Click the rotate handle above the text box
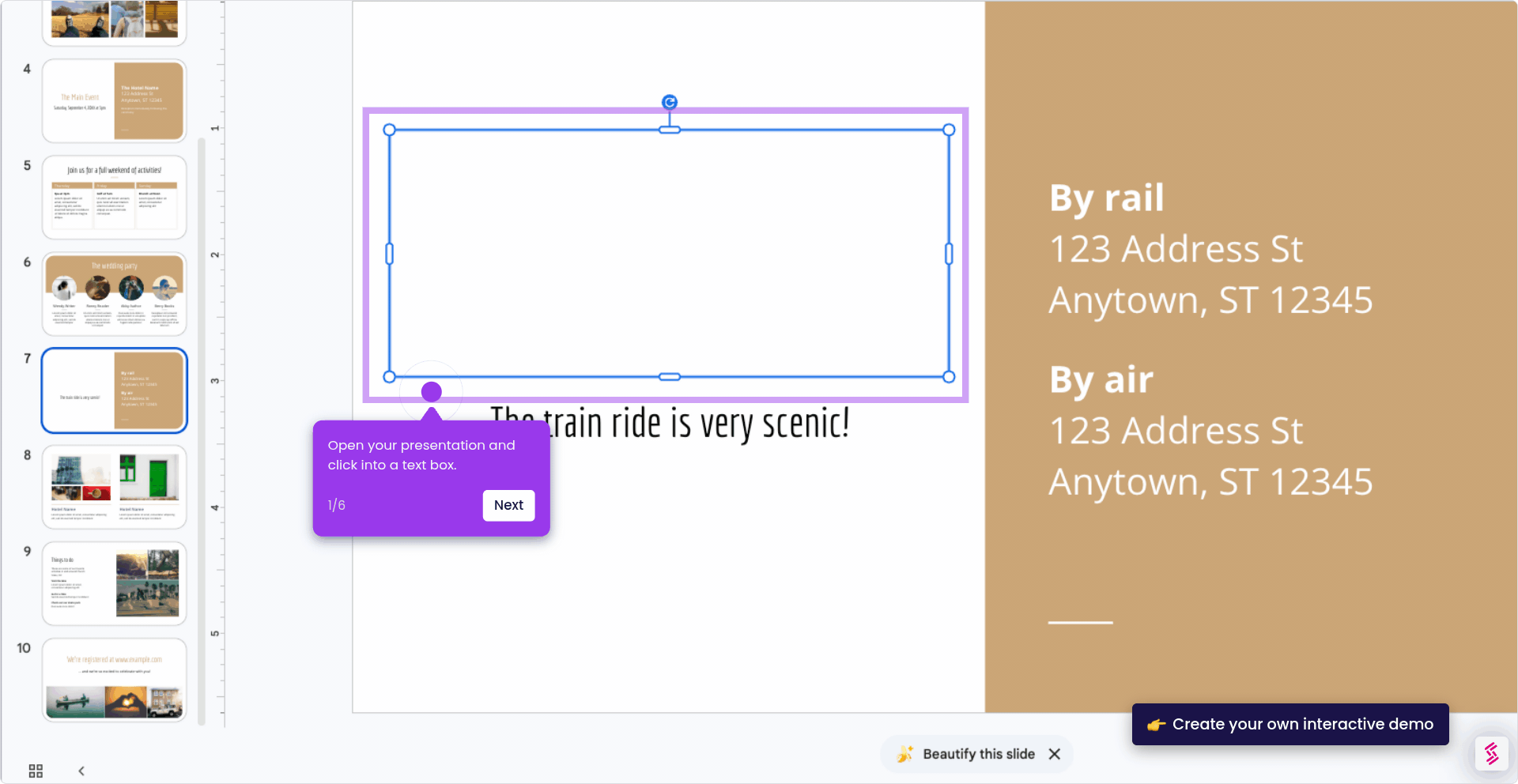Viewport: 1518px width, 784px height. (x=670, y=102)
